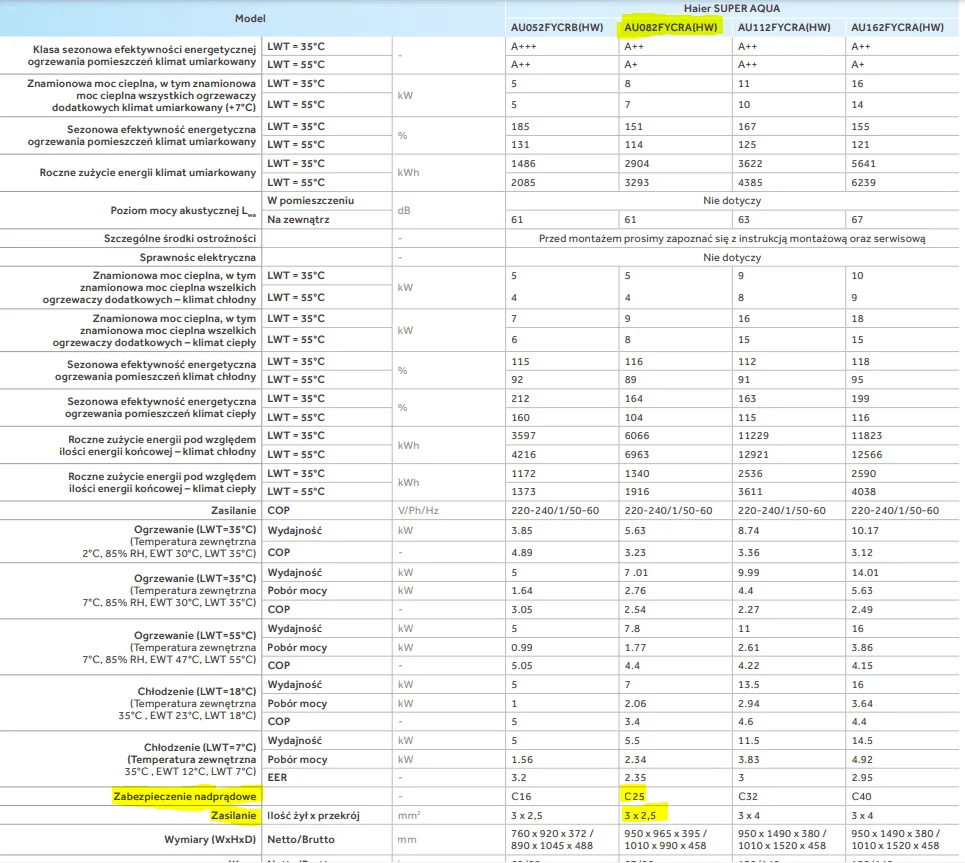Select the AU052FYCRB(HW) model header
965x863 pixels.
click(x=555, y=27)
